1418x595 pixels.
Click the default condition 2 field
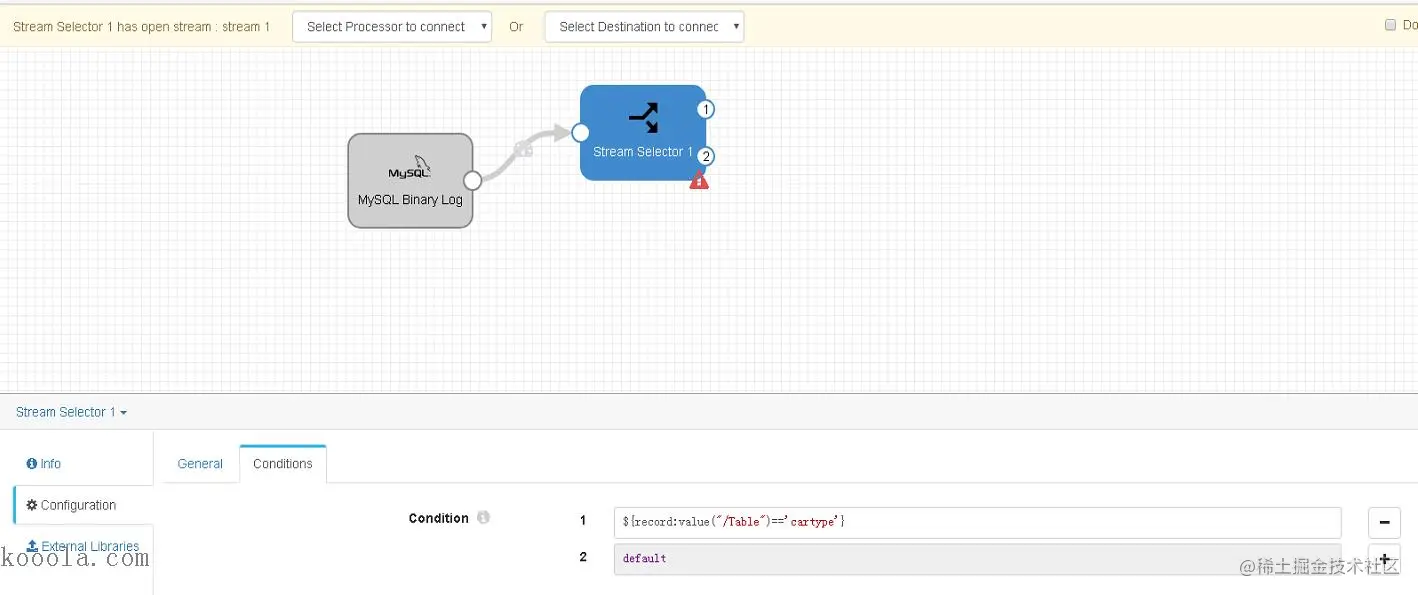pos(977,558)
